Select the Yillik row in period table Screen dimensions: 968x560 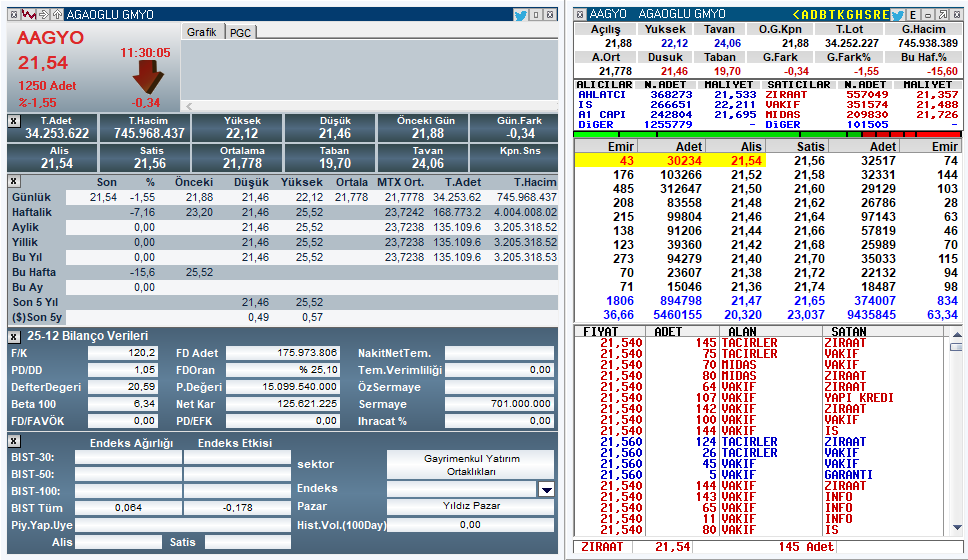283,242
